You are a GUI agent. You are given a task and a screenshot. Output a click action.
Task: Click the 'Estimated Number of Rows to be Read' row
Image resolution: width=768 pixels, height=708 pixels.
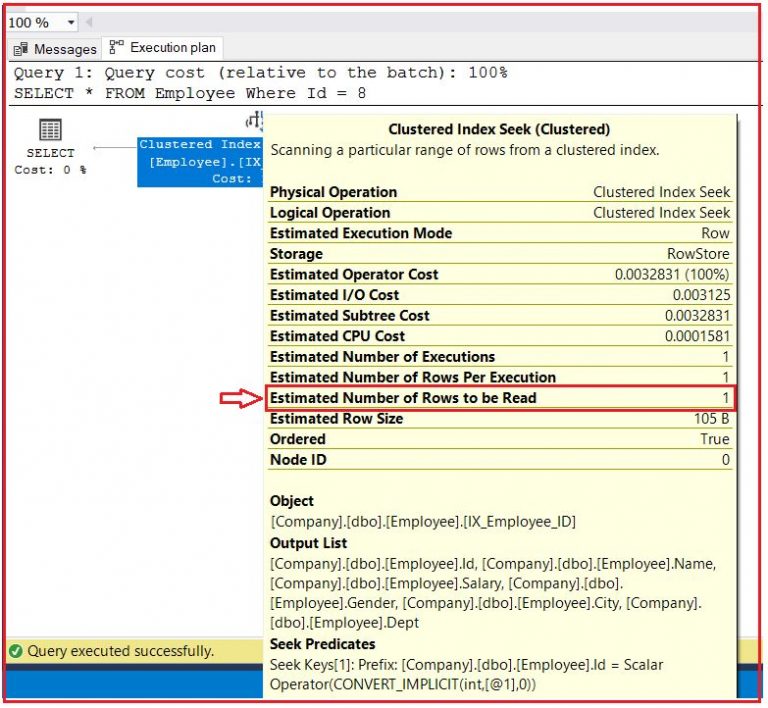tap(500, 398)
